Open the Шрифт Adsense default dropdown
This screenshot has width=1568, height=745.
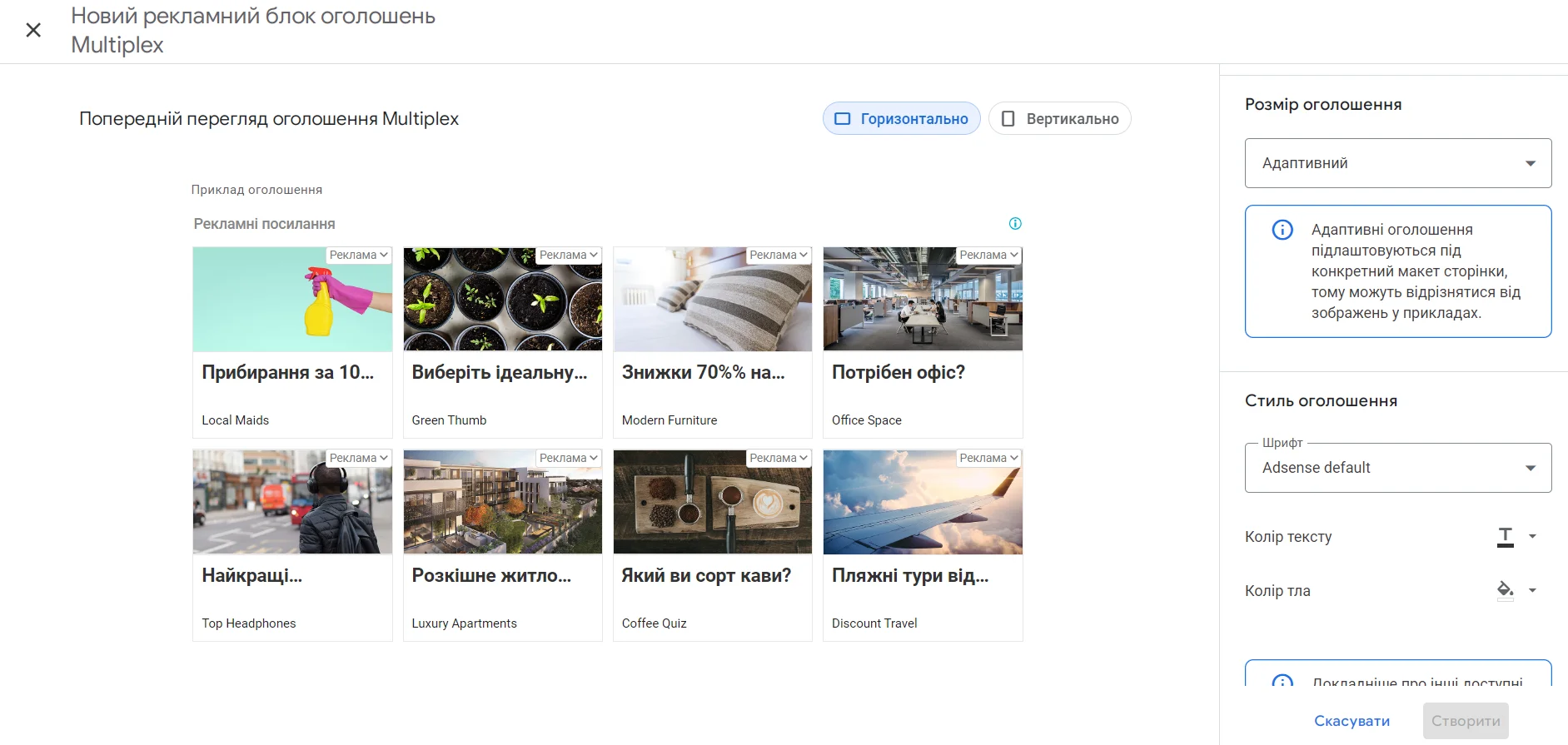1398,468
